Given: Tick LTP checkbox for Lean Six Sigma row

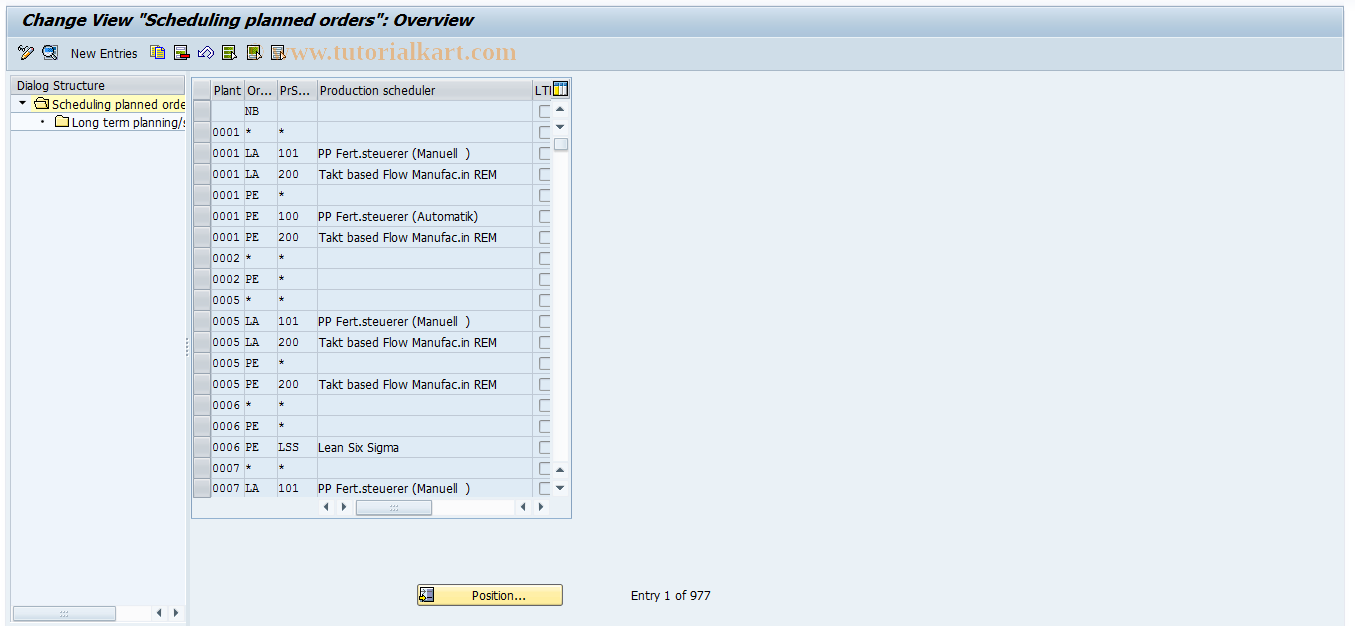Looking at the screenshot, I should click(545, 447).
